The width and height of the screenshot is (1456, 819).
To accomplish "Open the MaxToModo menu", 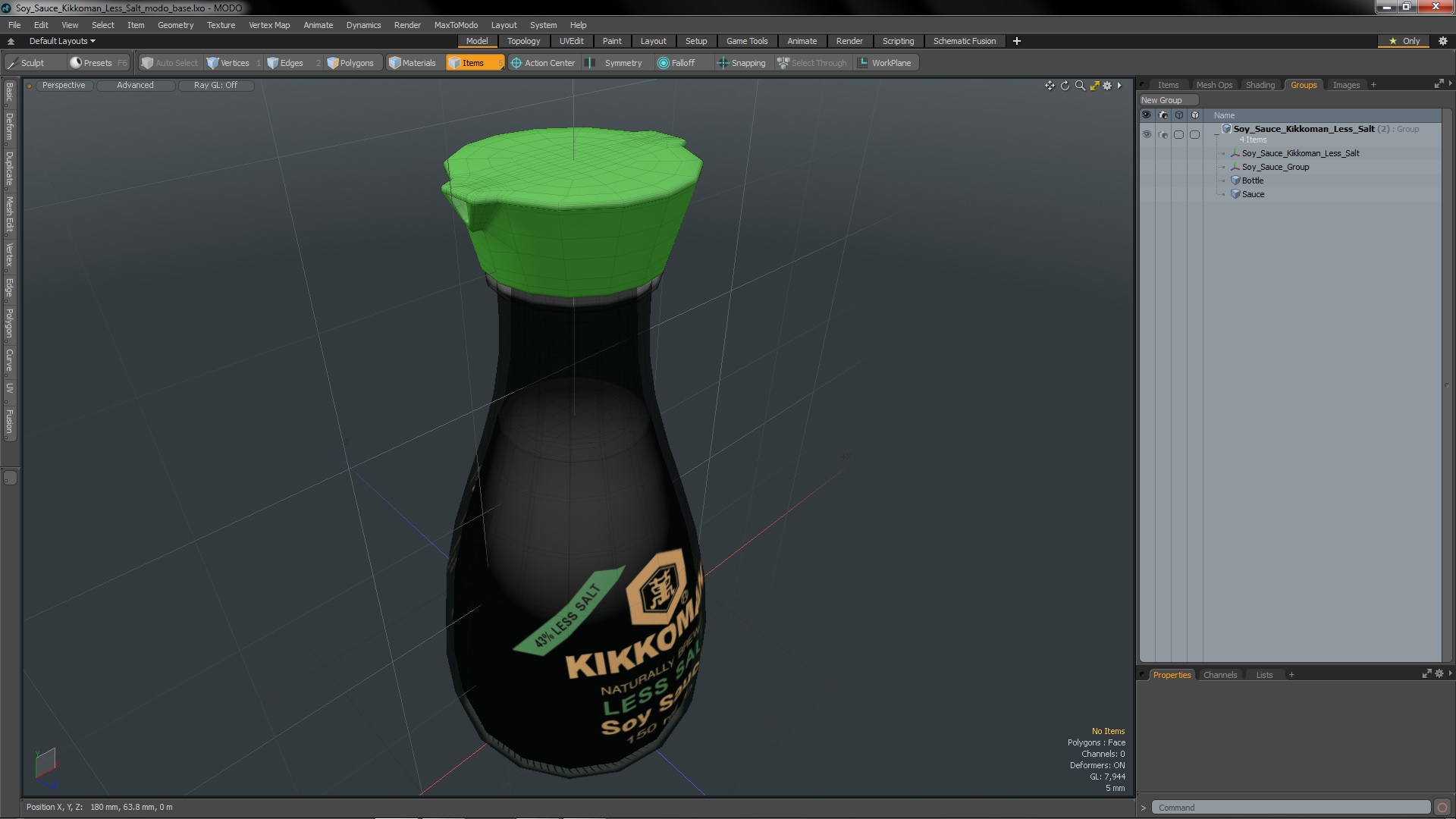I will click(x=456, y=25).
